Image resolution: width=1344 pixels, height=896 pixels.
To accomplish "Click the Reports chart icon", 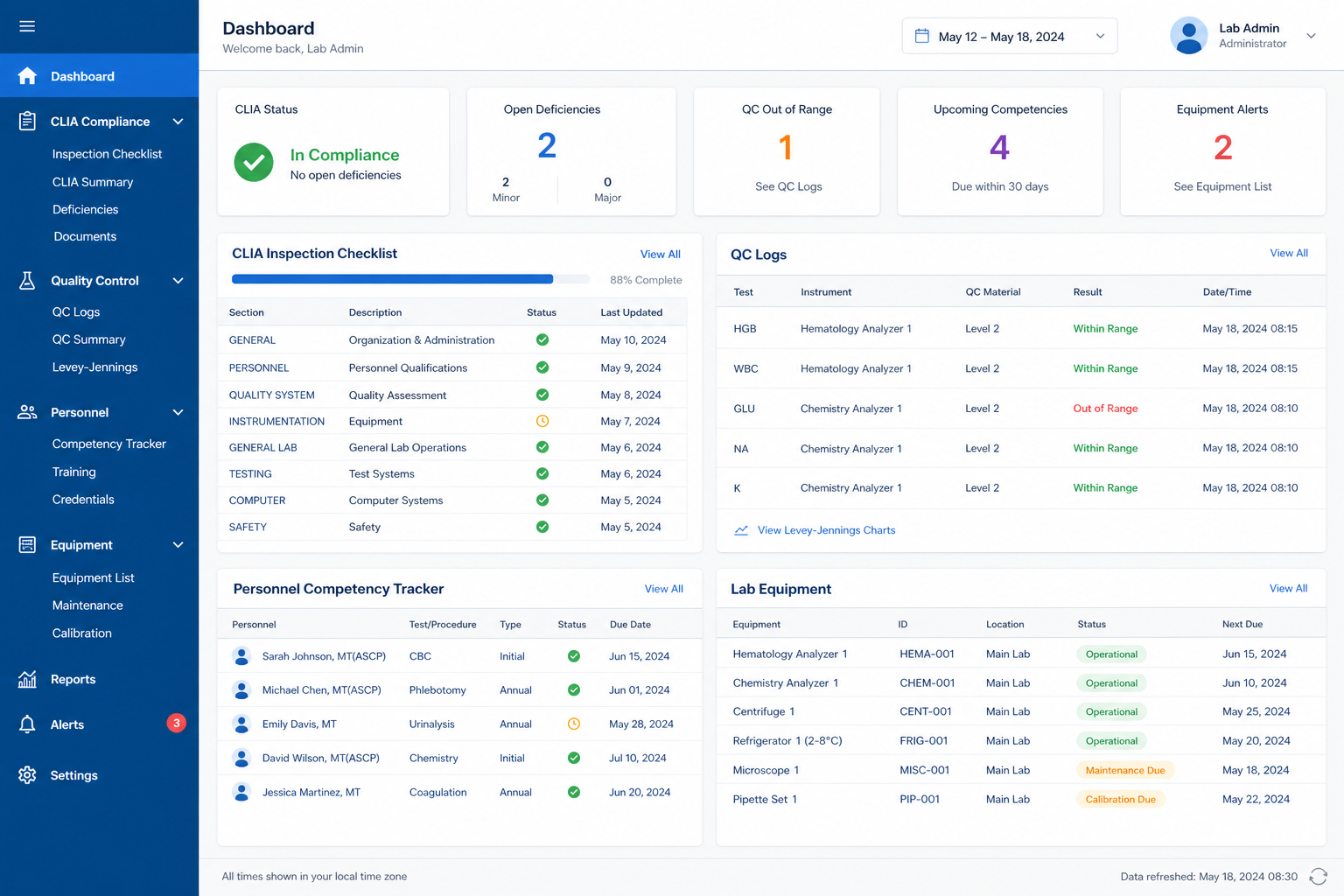I will [27, 679].
